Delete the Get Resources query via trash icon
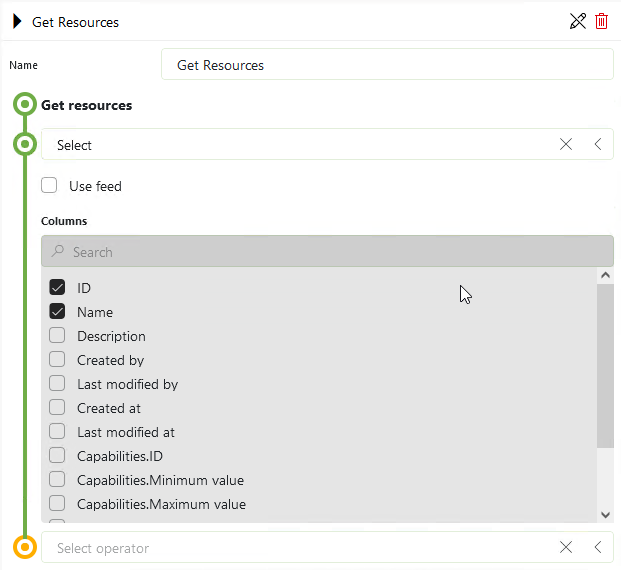The image size is (621, 570). coord(601,21)
